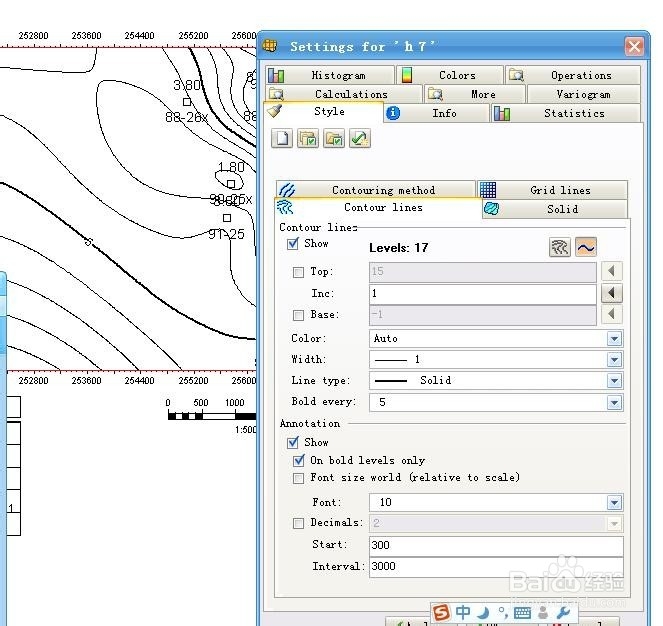This screenshot has width=663, height=626.
Task: Click the 3.80 value label on map
Action: 187,85
